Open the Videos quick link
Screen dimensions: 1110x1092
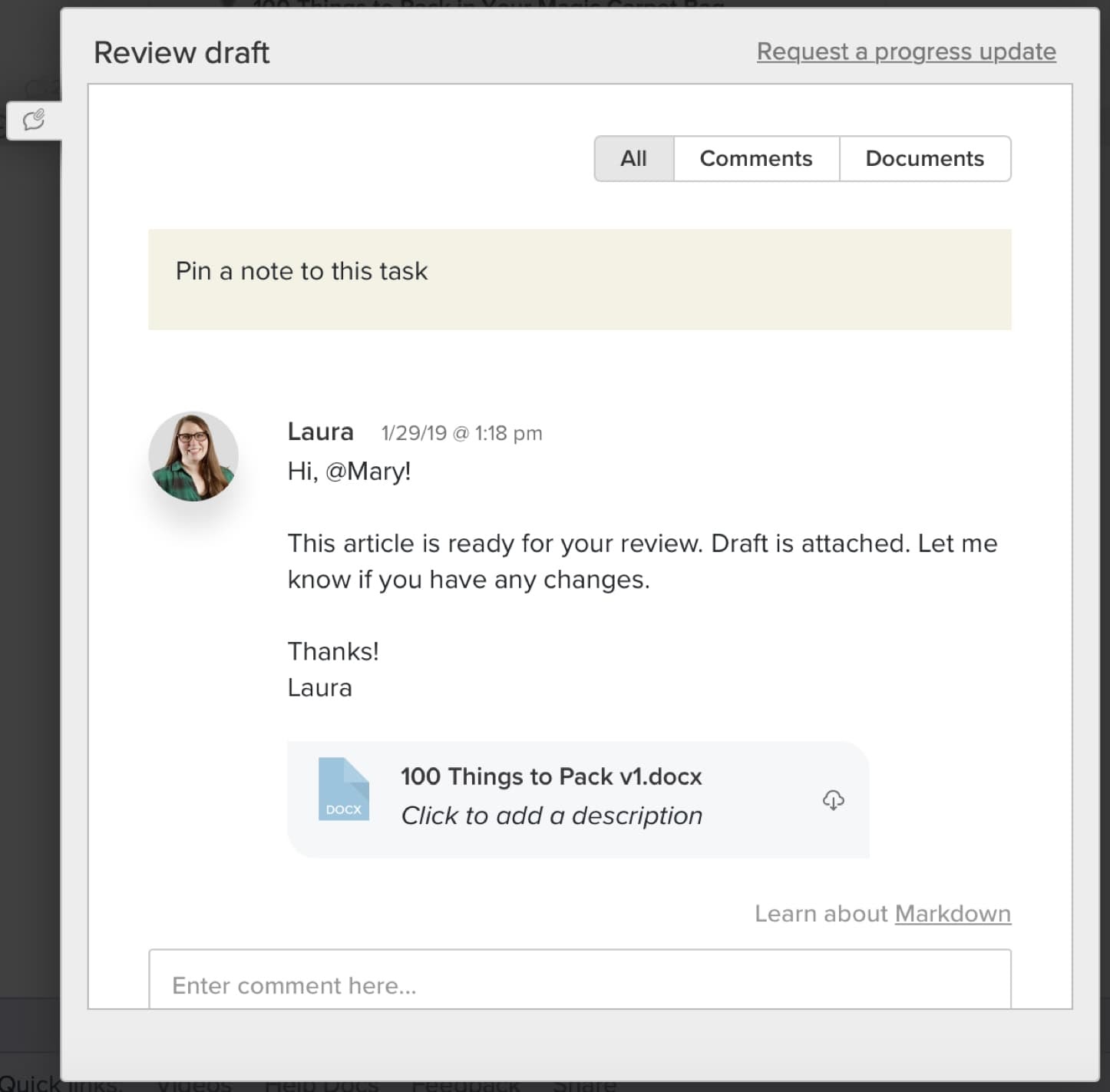point(194,1085)
